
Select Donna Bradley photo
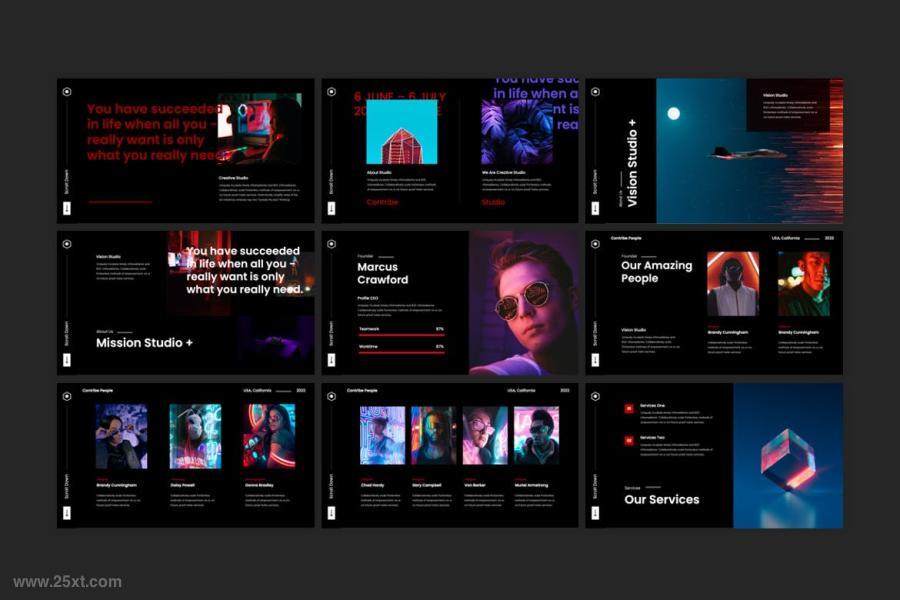(x=270, y=436)
